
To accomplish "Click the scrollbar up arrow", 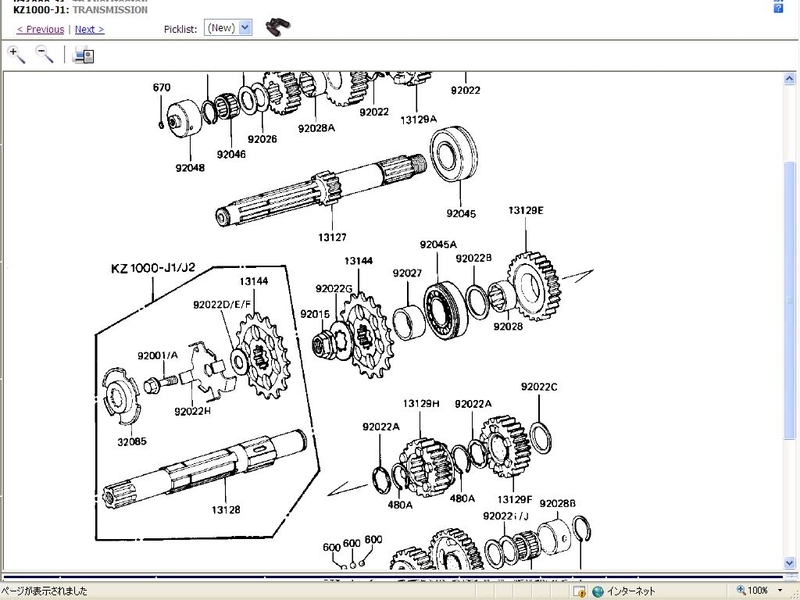I will (789, 79).
